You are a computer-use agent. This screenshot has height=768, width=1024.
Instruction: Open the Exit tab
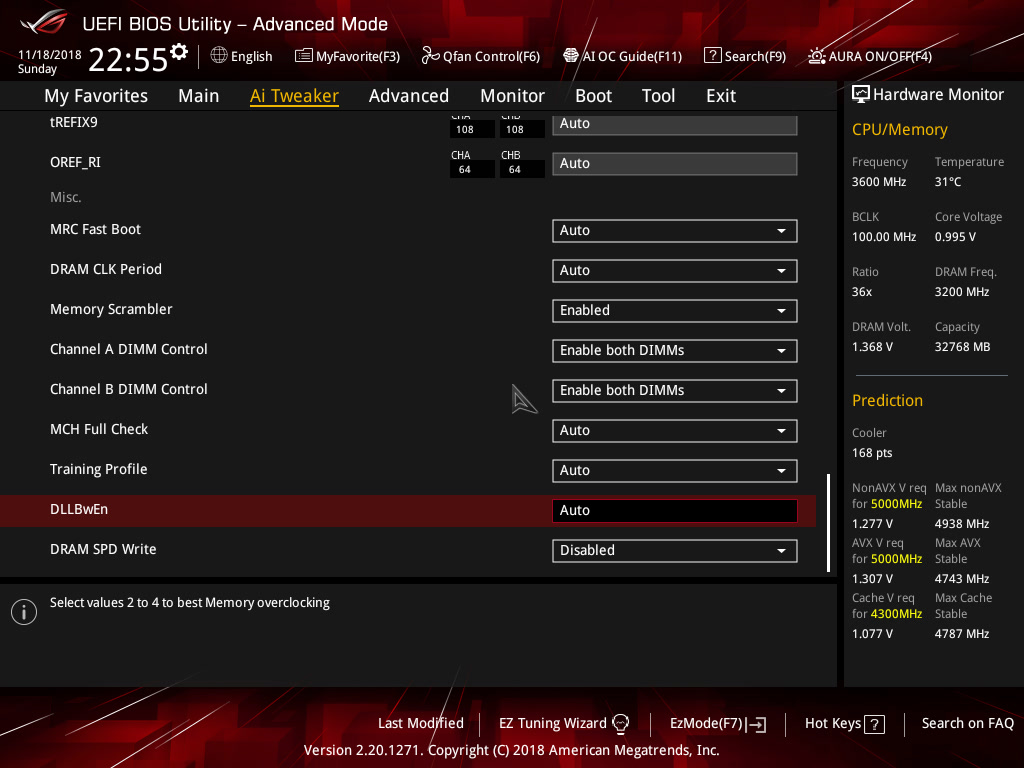[x=721, y=96]
